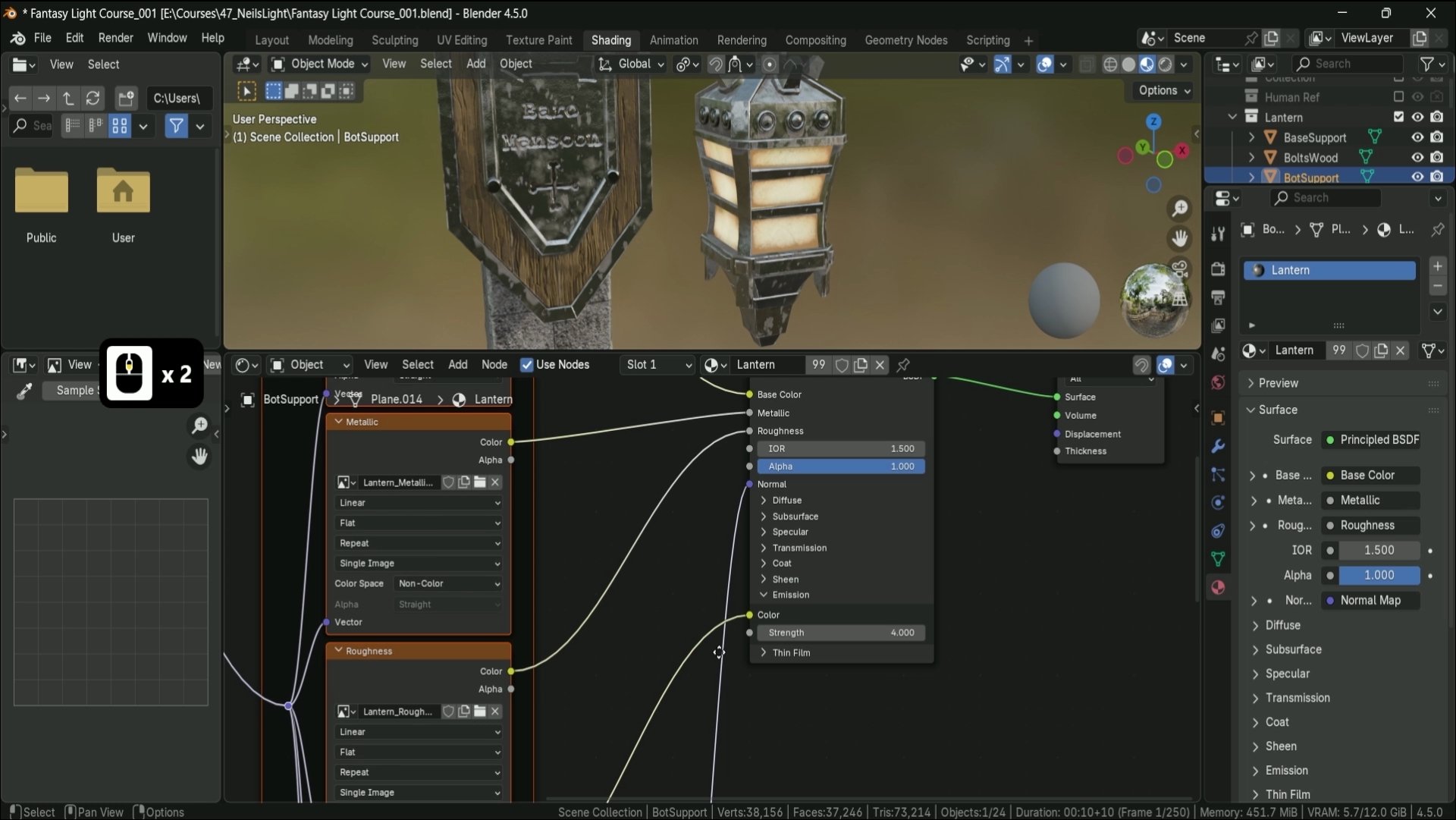1456x820 pixels.
Task: Unlink the Lantern_Metalli image with the X icon
Action: click(x=495, y=482)
